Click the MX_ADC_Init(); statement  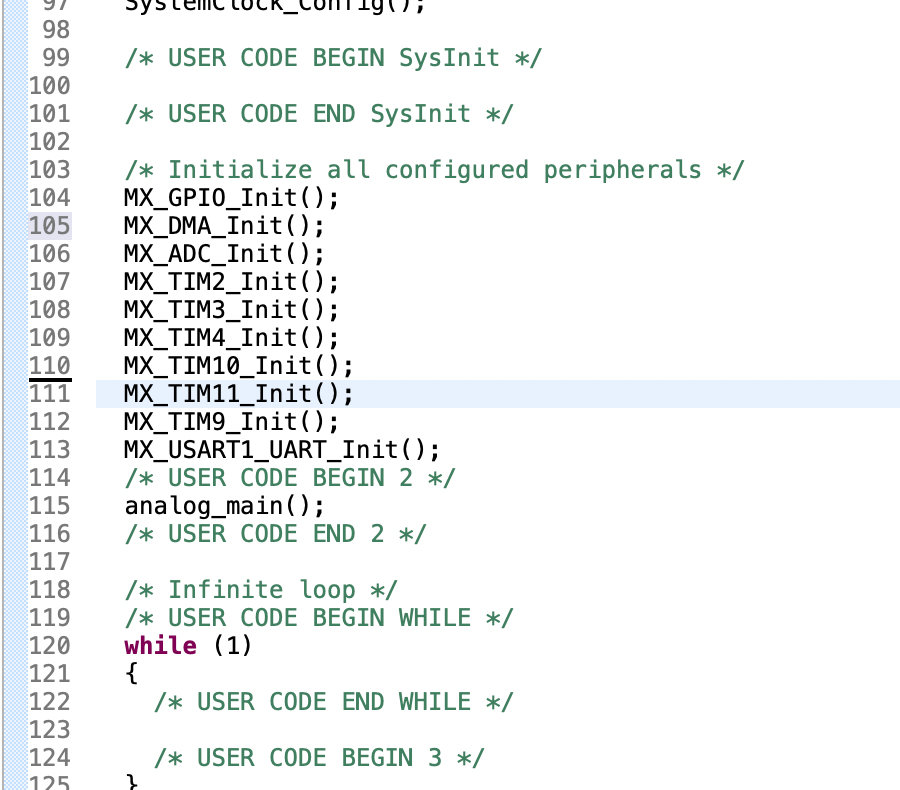[224, 254]
